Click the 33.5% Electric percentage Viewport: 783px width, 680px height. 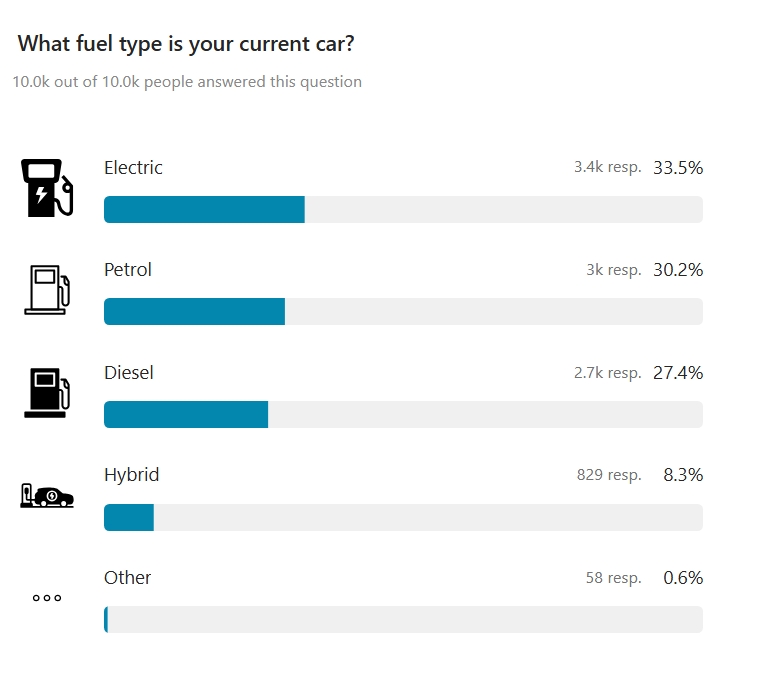click(678, 168)
